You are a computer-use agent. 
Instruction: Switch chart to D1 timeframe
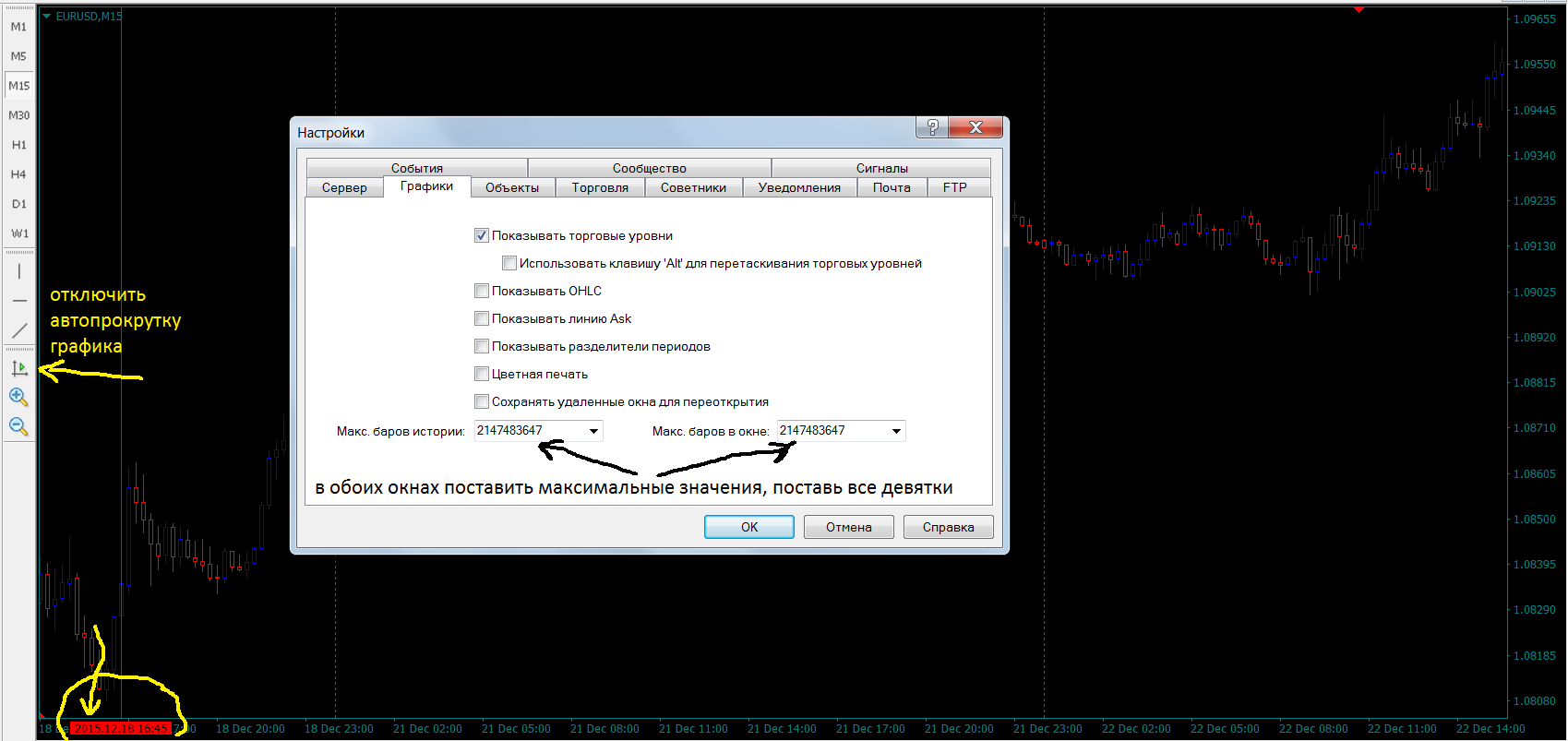18,204
